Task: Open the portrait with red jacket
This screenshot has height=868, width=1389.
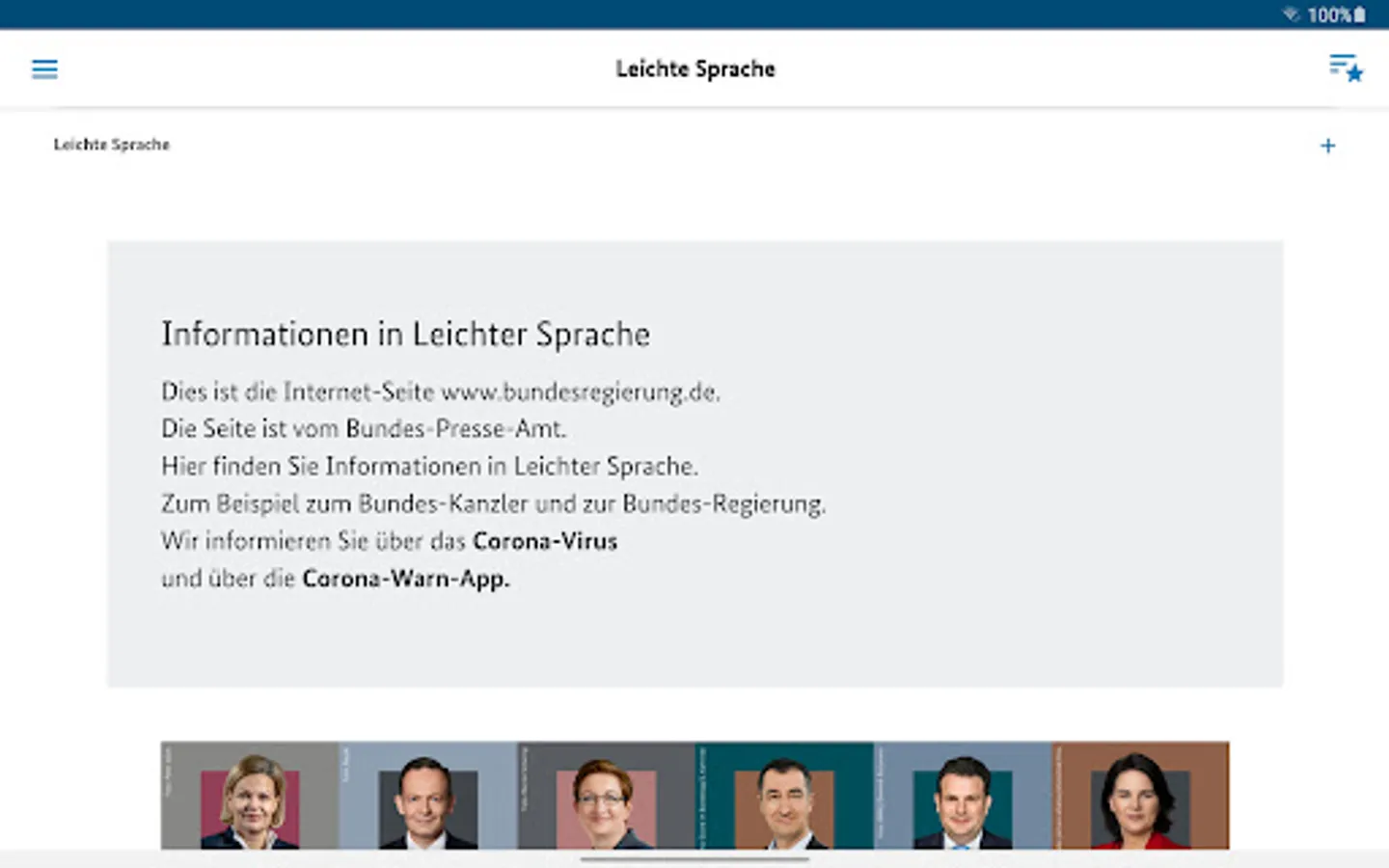Action: coord(1140,796)
